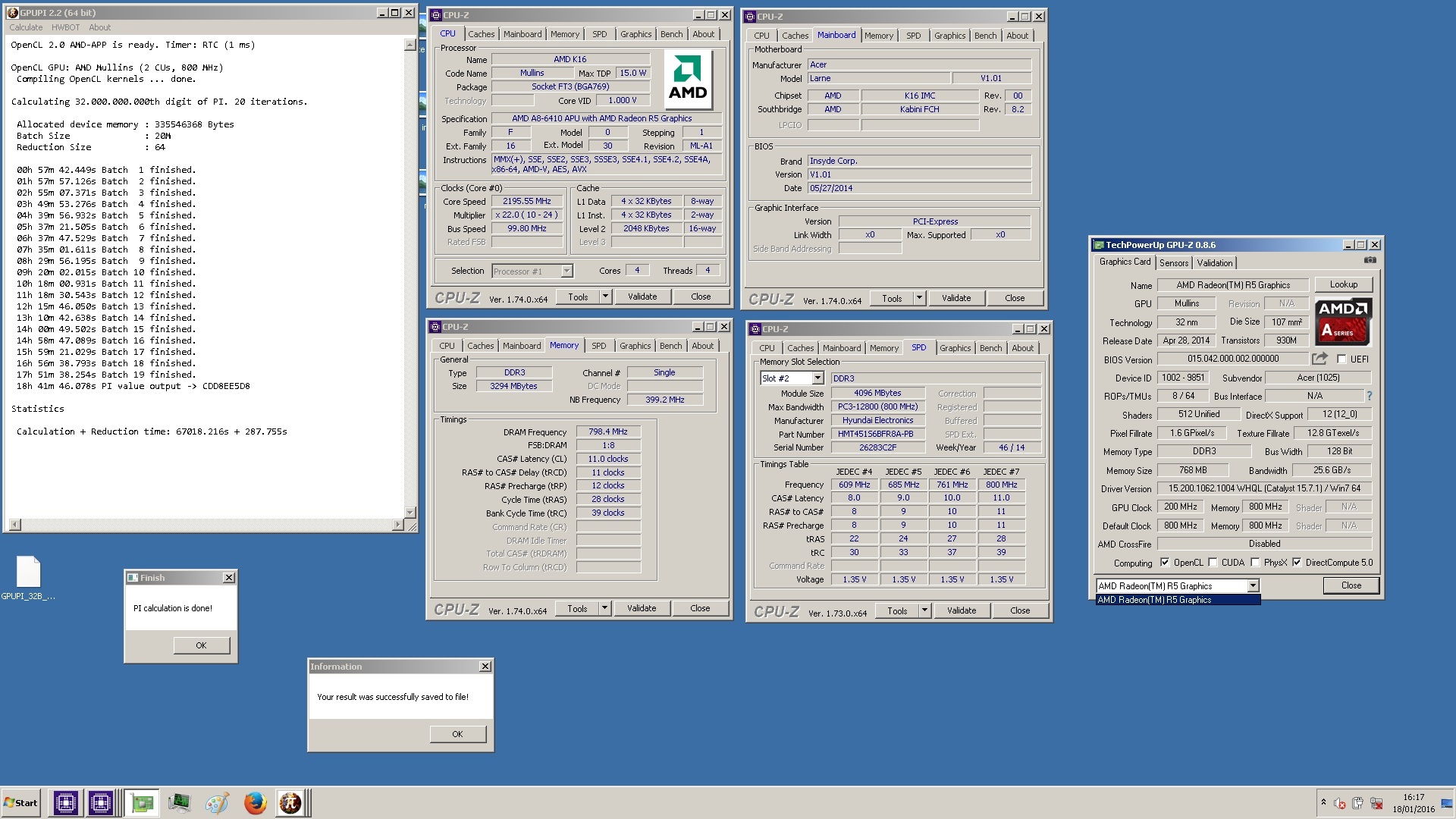Click the Lookup button in GPU-Z
Screen dimensions: 1456x819
point(1343,284)
